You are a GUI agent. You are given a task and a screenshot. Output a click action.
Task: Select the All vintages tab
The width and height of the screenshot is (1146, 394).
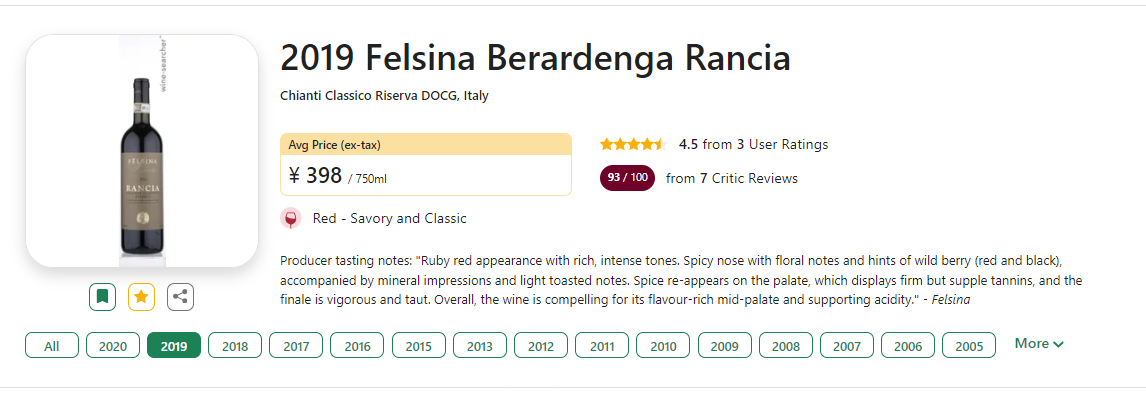click(52, 346)
